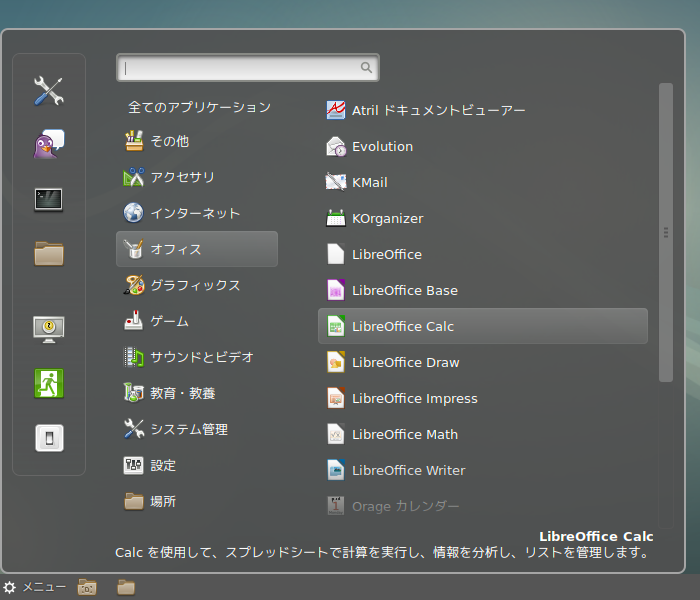Launch LibreOffice Impress icon
This screenshot has width=700, height=600.
336,398
